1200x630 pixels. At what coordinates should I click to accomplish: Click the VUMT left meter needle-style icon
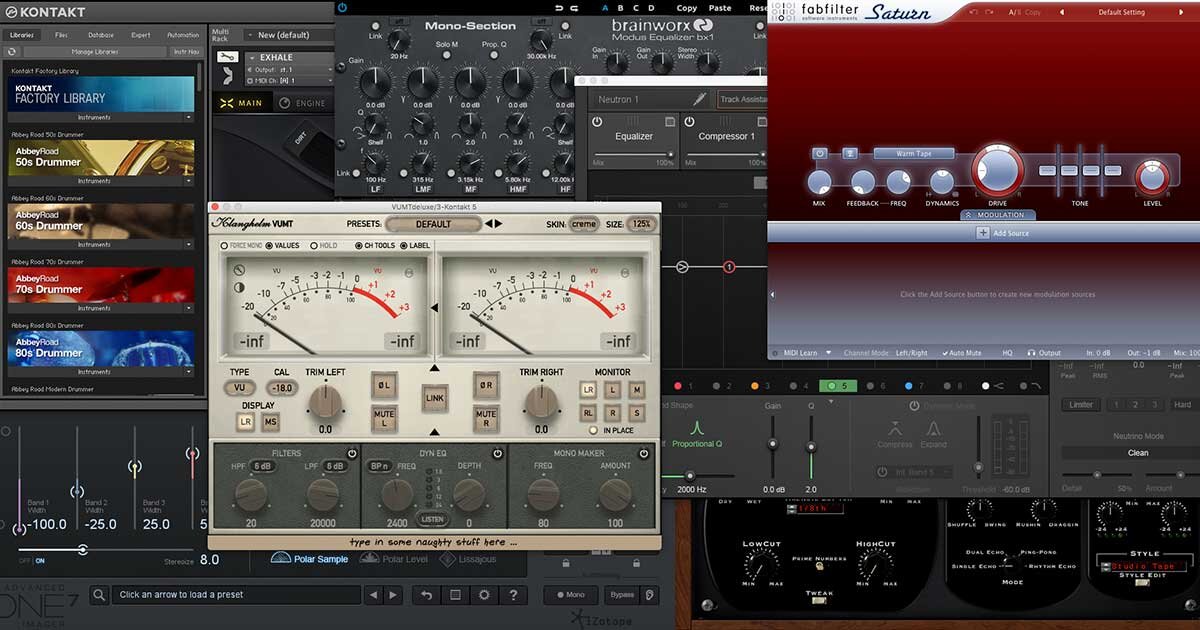pyautogui.click(x=240, y=269)
